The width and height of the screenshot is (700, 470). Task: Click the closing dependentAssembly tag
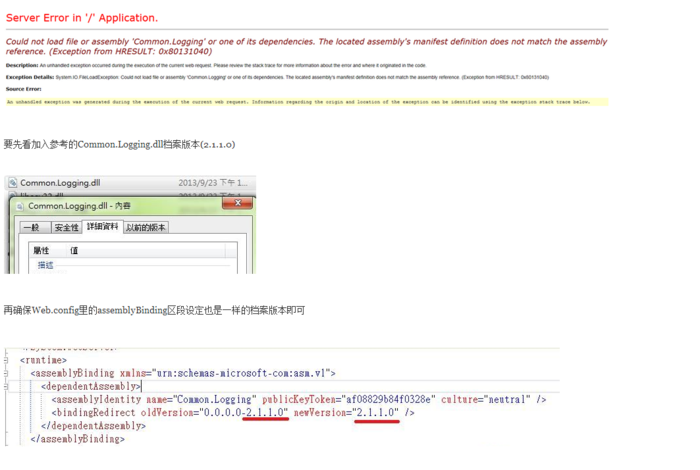click(93, 426)
